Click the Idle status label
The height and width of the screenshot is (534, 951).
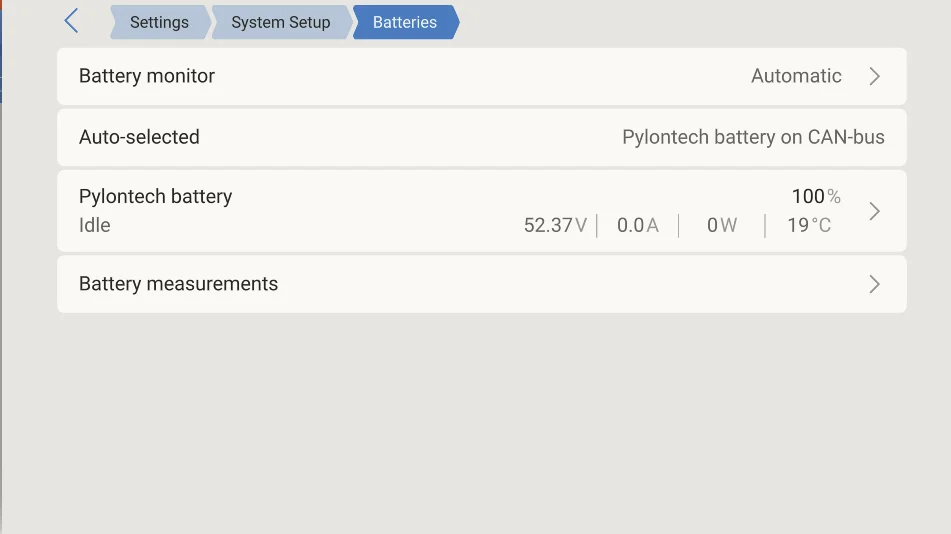tap(95, 225)
